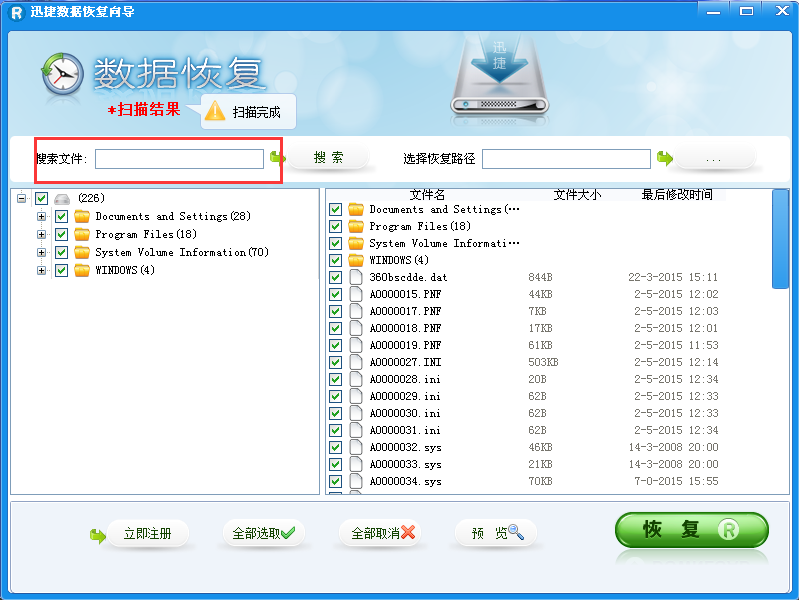Click System Volume Information folder icon in tree

coord(82,252)
